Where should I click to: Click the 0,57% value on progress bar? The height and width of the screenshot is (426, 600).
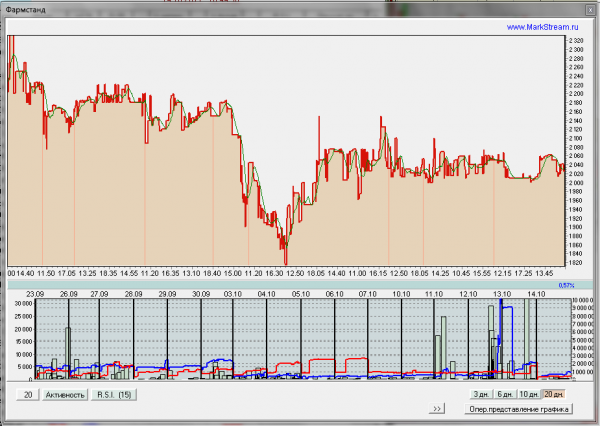[566, 285]
